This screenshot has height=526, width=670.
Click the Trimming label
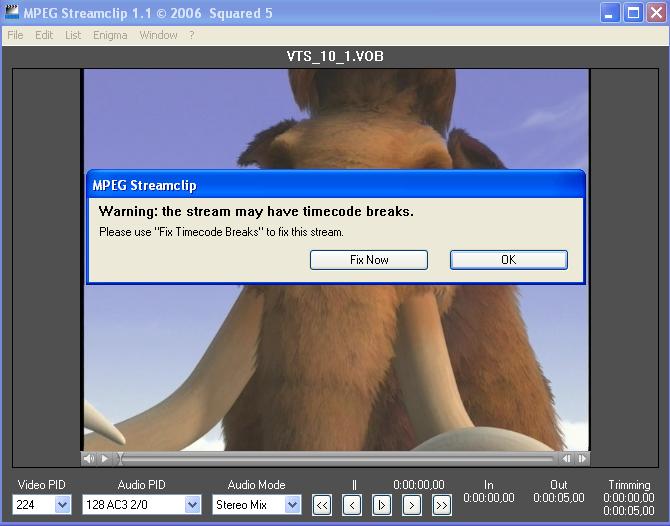[x=629, y=485]
